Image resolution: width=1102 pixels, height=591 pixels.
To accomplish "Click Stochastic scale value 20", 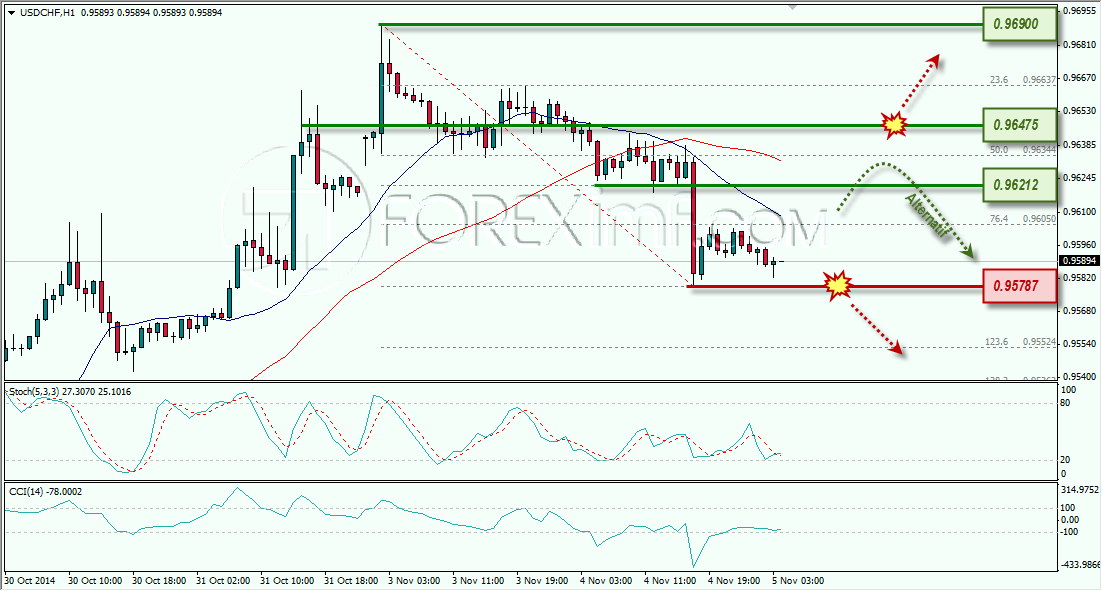I will pyautogui.click(x=1065, y=460).
